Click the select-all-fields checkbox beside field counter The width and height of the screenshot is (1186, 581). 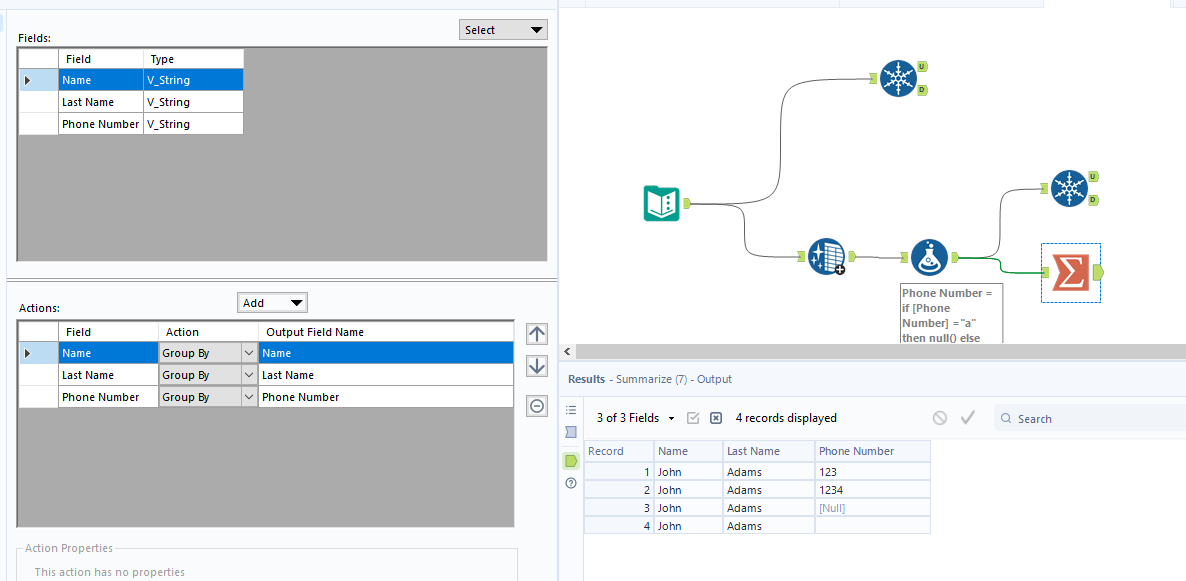pyautogui.click(x=693, y=418)
